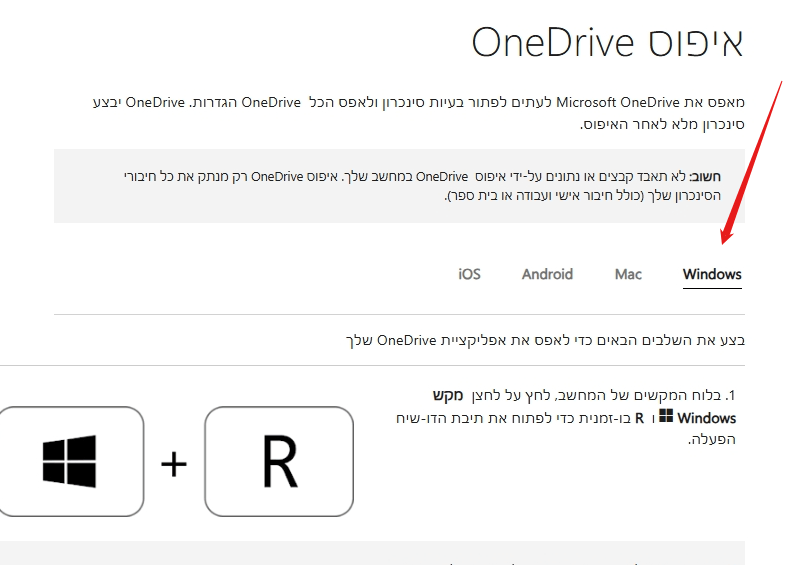
Task: Click the bold "R" letter in step 1 text
Action: pyautogui.click(x=639, y=418)
